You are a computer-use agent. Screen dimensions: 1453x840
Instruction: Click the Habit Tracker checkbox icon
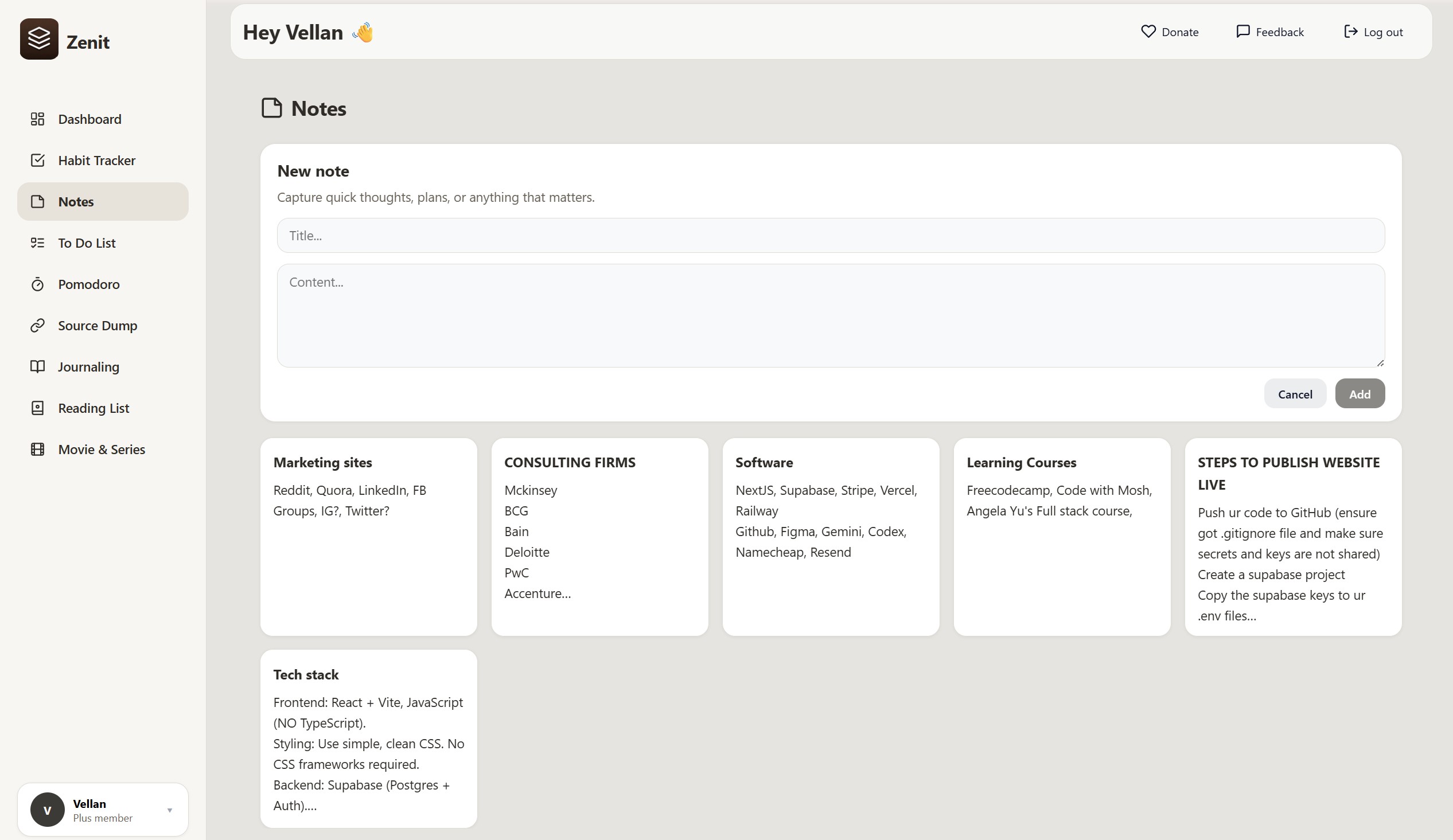coord(37,161)
